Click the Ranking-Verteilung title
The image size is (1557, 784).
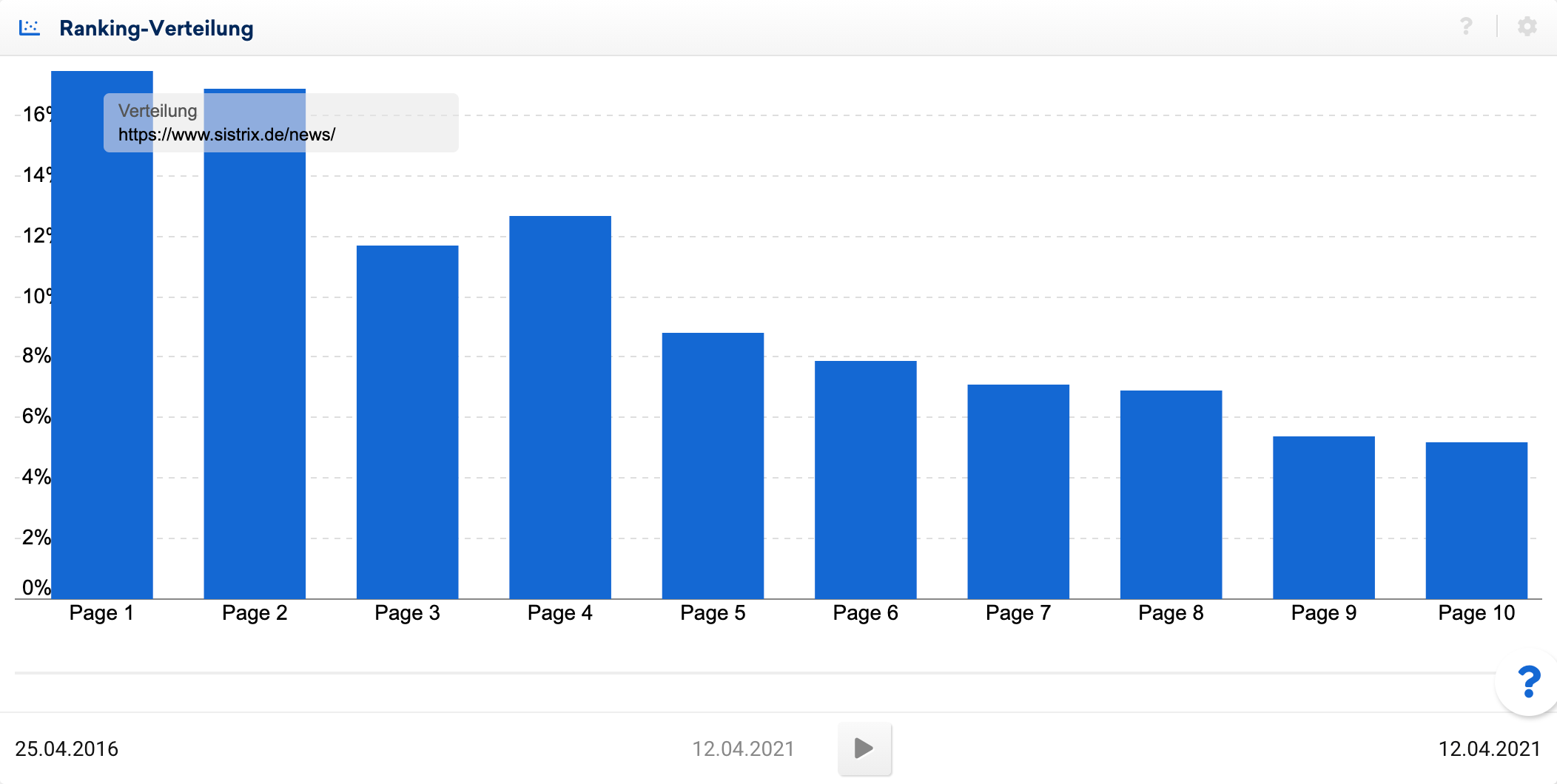click(x=156, y=28)
